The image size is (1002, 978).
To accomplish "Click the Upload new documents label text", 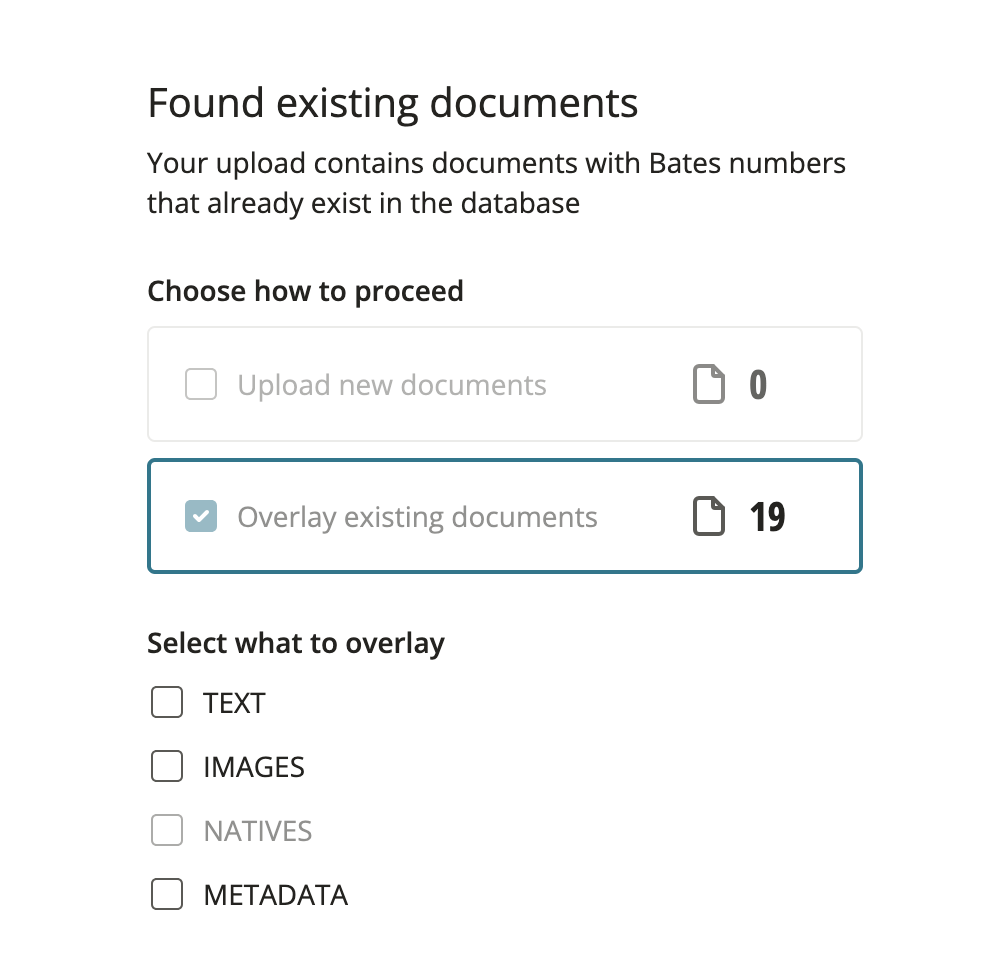I will tap(391, 384).
